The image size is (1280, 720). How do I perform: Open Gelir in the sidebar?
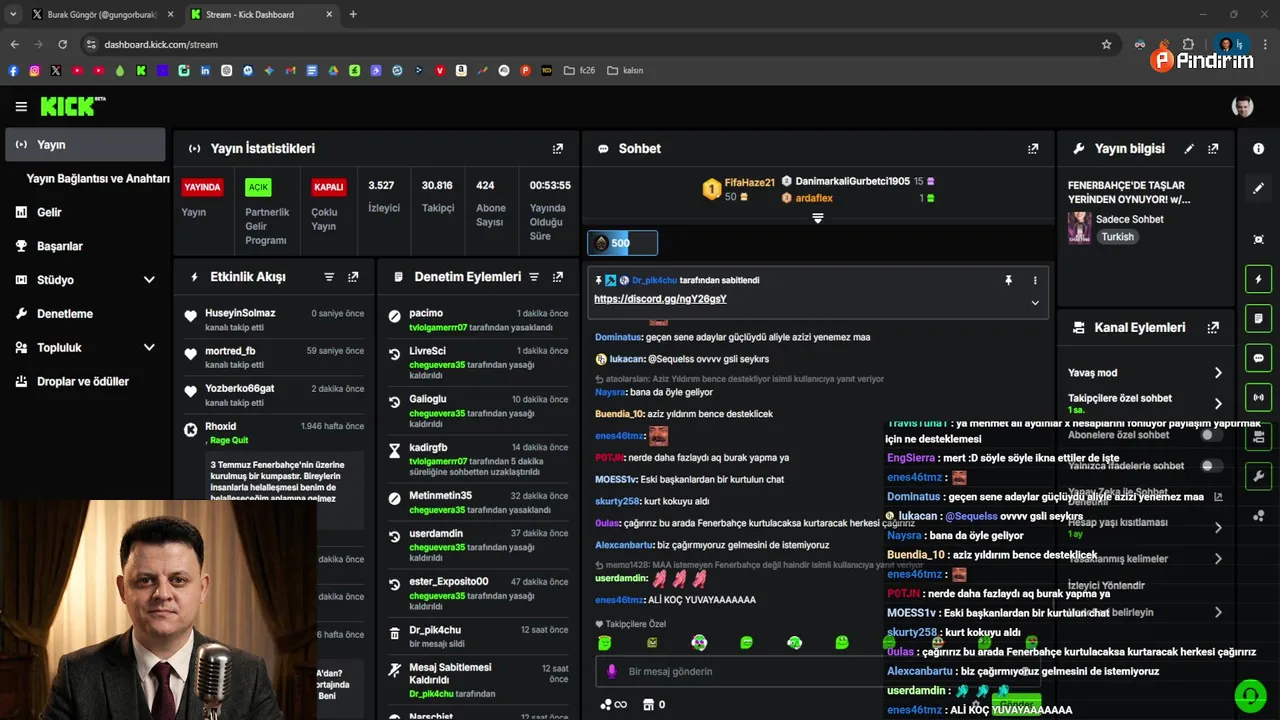coord(85,212)
